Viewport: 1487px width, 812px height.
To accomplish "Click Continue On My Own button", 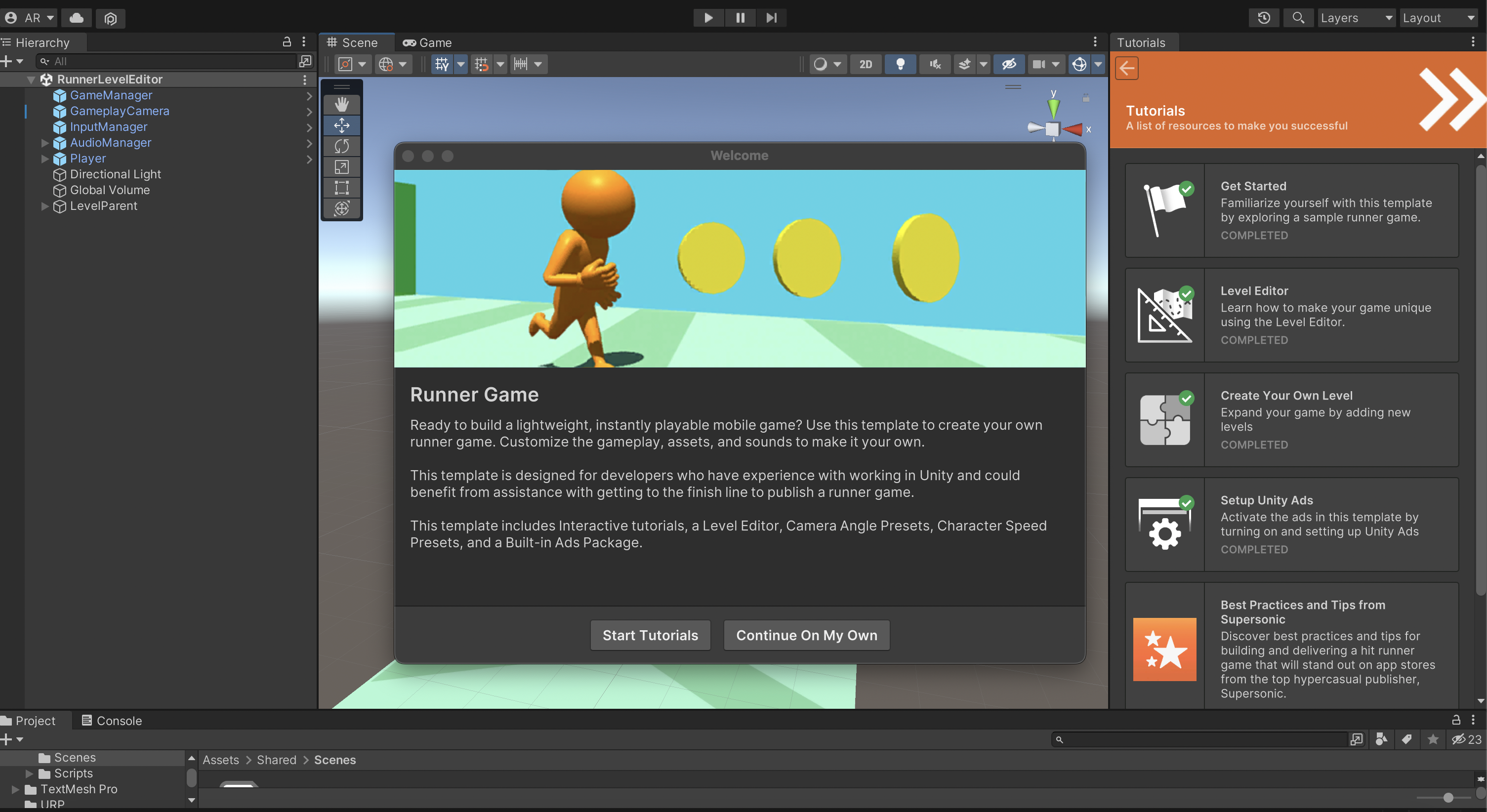I will pos(807,634).
